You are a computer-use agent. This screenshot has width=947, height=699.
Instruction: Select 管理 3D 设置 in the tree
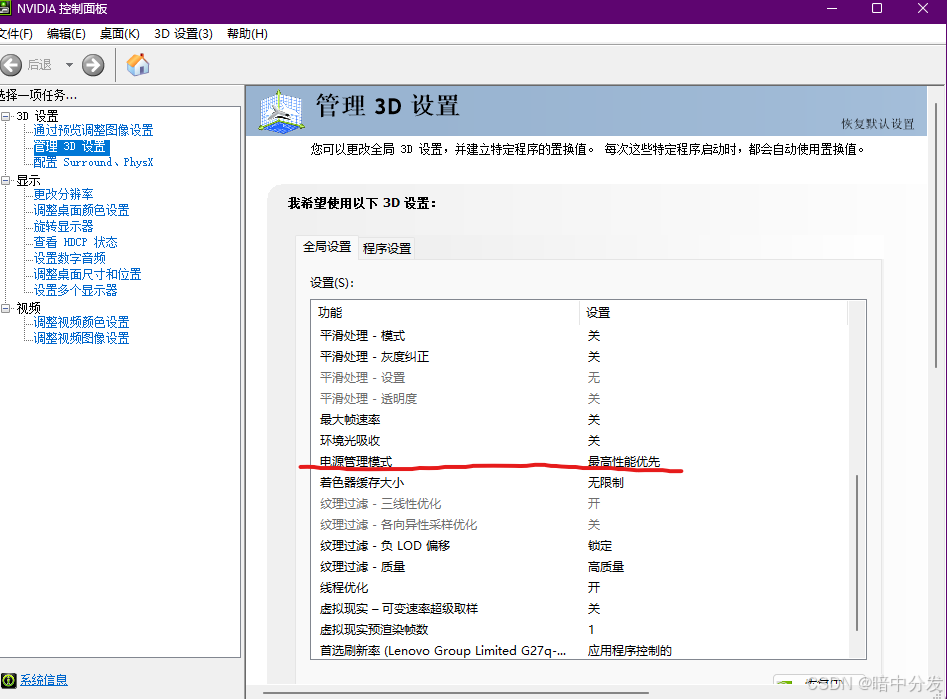[x=71, y=147]
